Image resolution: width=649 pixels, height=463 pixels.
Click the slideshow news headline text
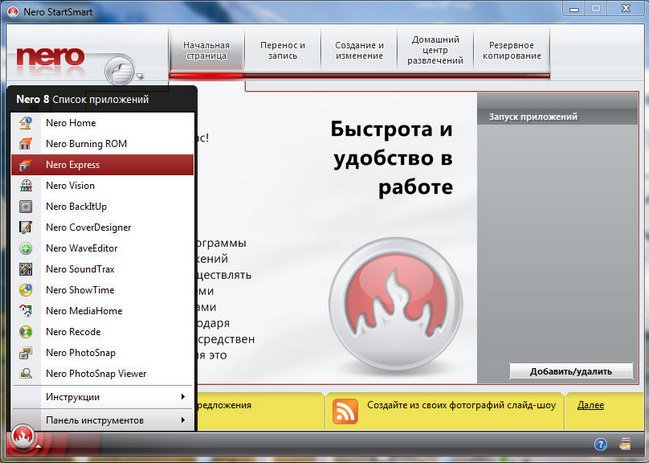click(461, 405)
